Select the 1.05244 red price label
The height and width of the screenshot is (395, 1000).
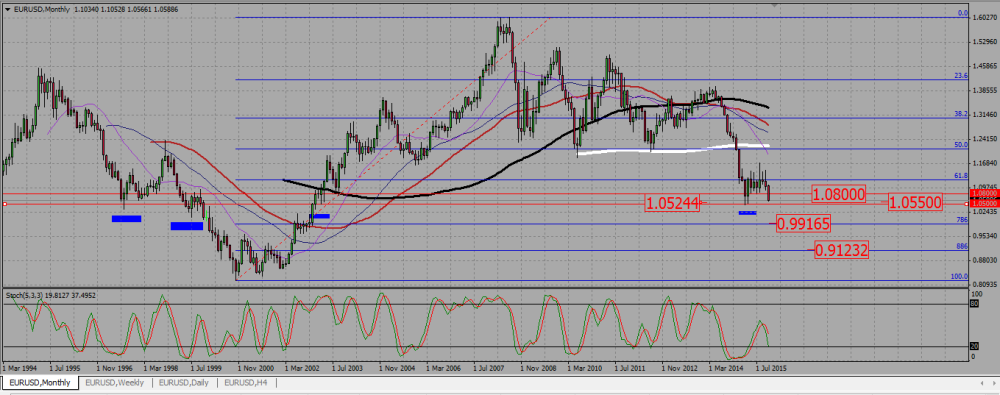click(x=672, y=203)
